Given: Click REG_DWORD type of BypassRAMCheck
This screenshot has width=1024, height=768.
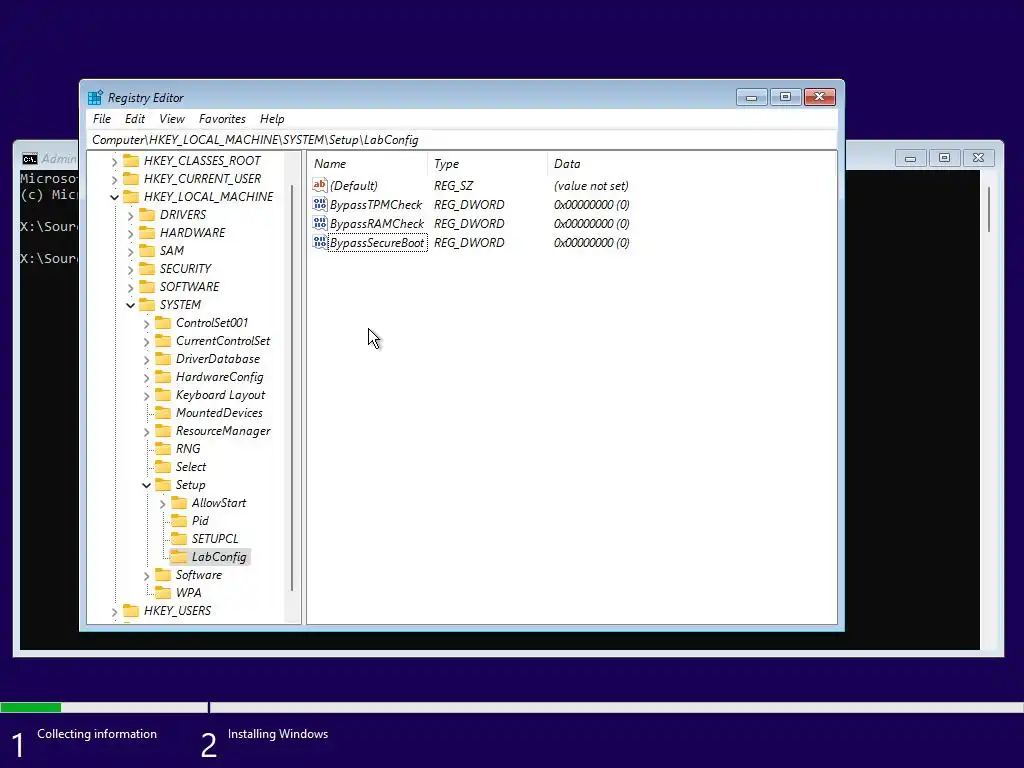Looking at the screenshot, I should 469,223.
